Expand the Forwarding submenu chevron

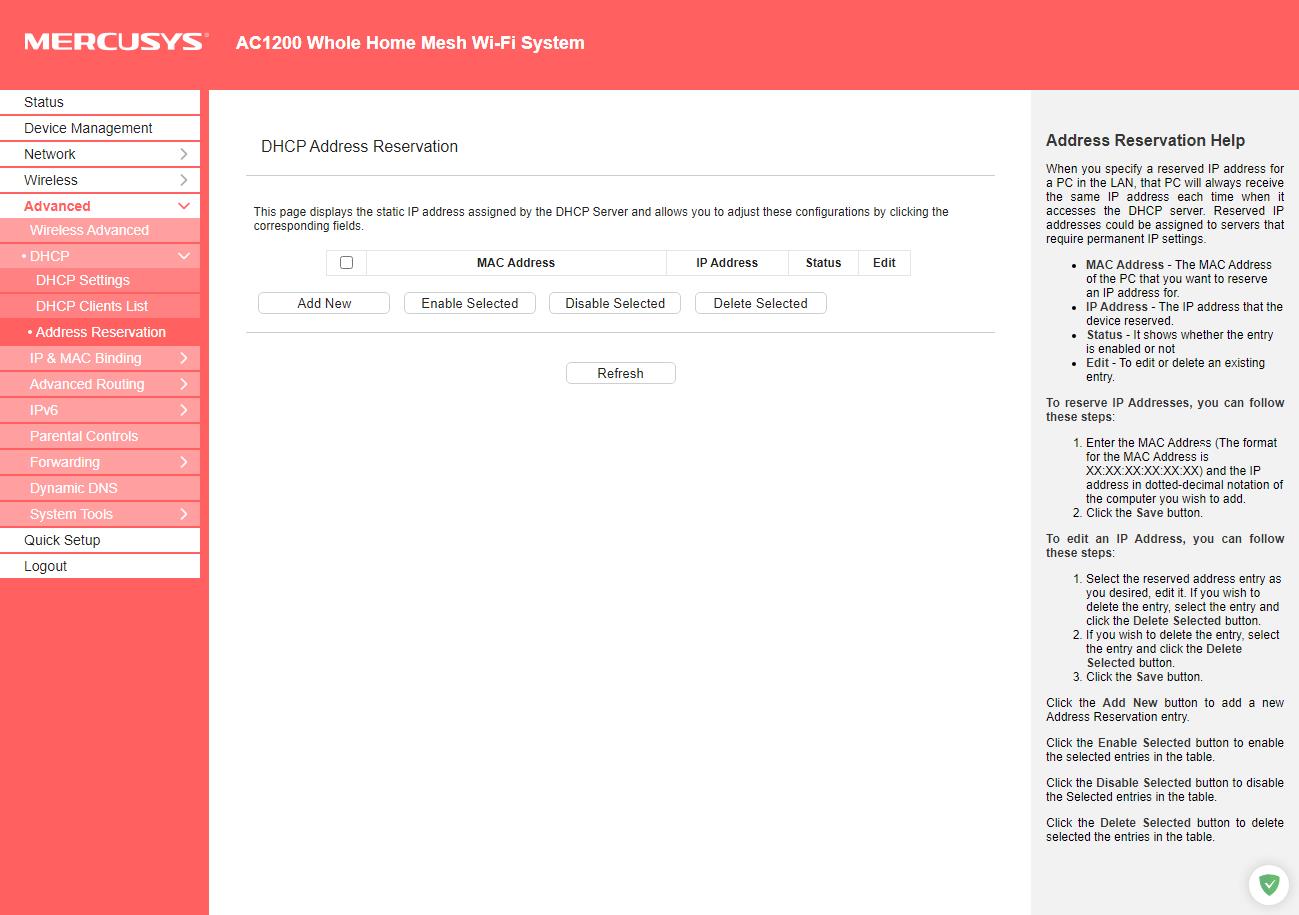click(184, 462)
